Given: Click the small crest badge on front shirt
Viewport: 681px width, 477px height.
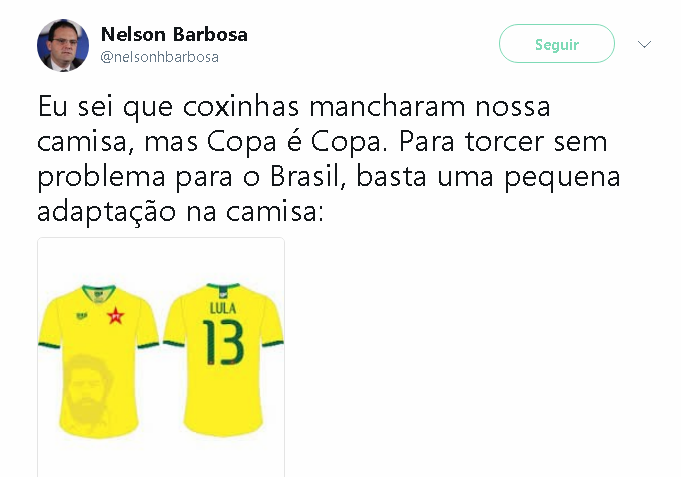Looking at the screenshot, I should 82,316.
